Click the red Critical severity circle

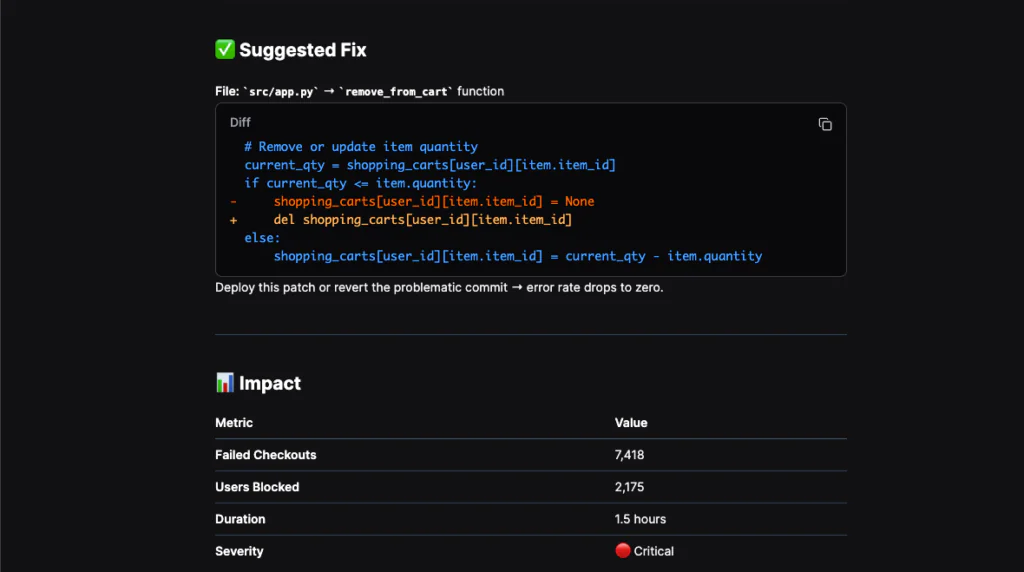click(622, 551)
